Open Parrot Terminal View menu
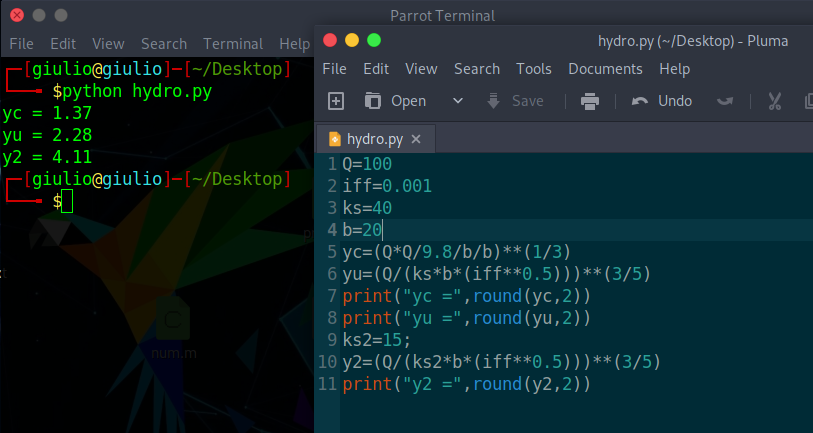813x433 pixels. (108, 44)
